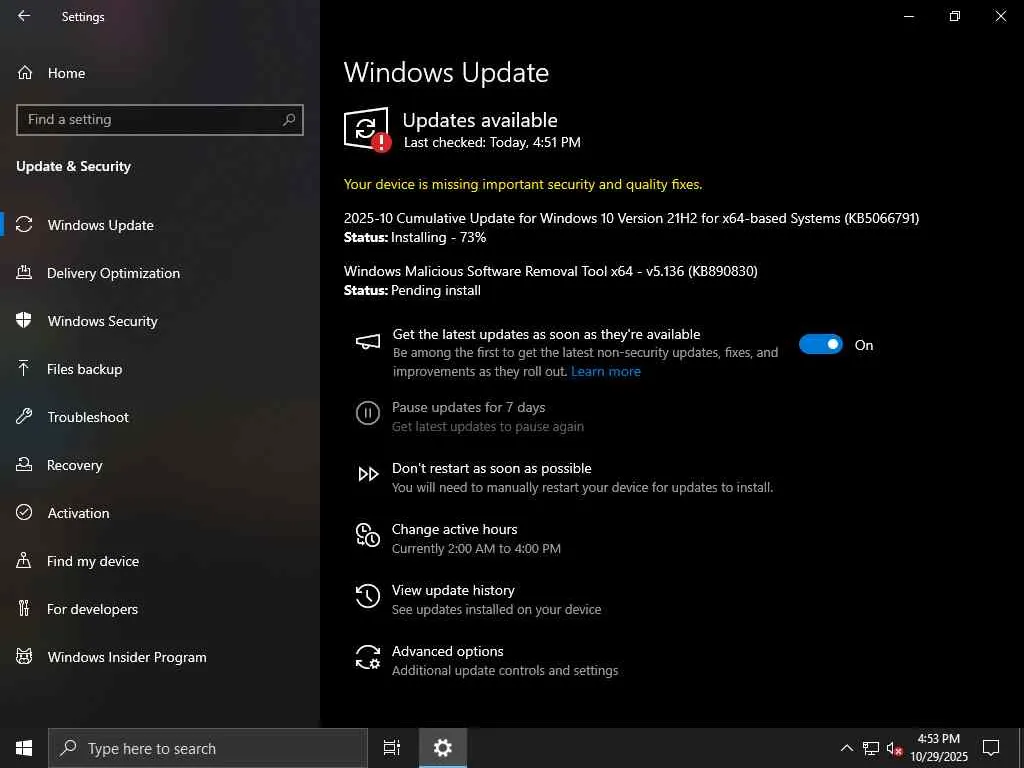
Task: Open the Troubleshoot page
Action: 160,417
